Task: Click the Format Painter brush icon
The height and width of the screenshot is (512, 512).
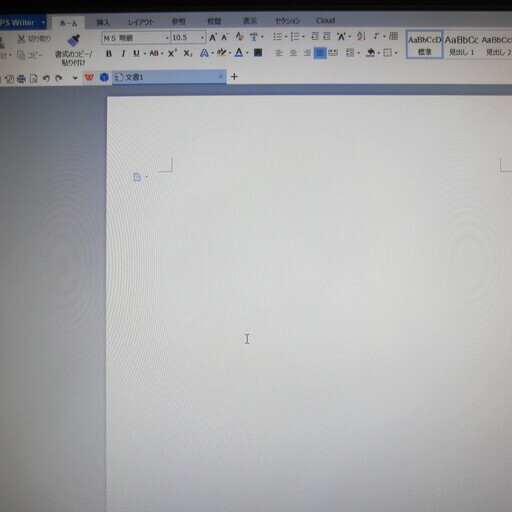Action: (74, 40)
